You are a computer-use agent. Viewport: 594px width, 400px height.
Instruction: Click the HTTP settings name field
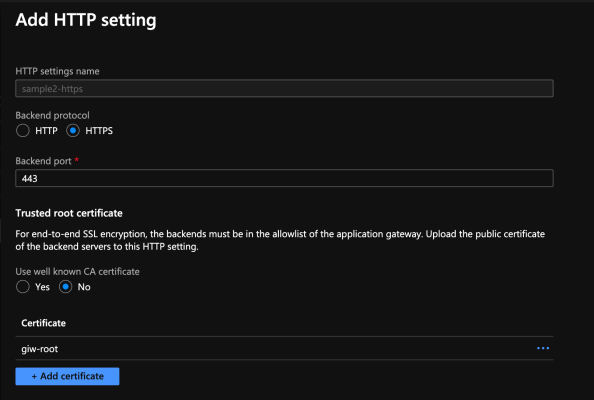coord(284,88)
